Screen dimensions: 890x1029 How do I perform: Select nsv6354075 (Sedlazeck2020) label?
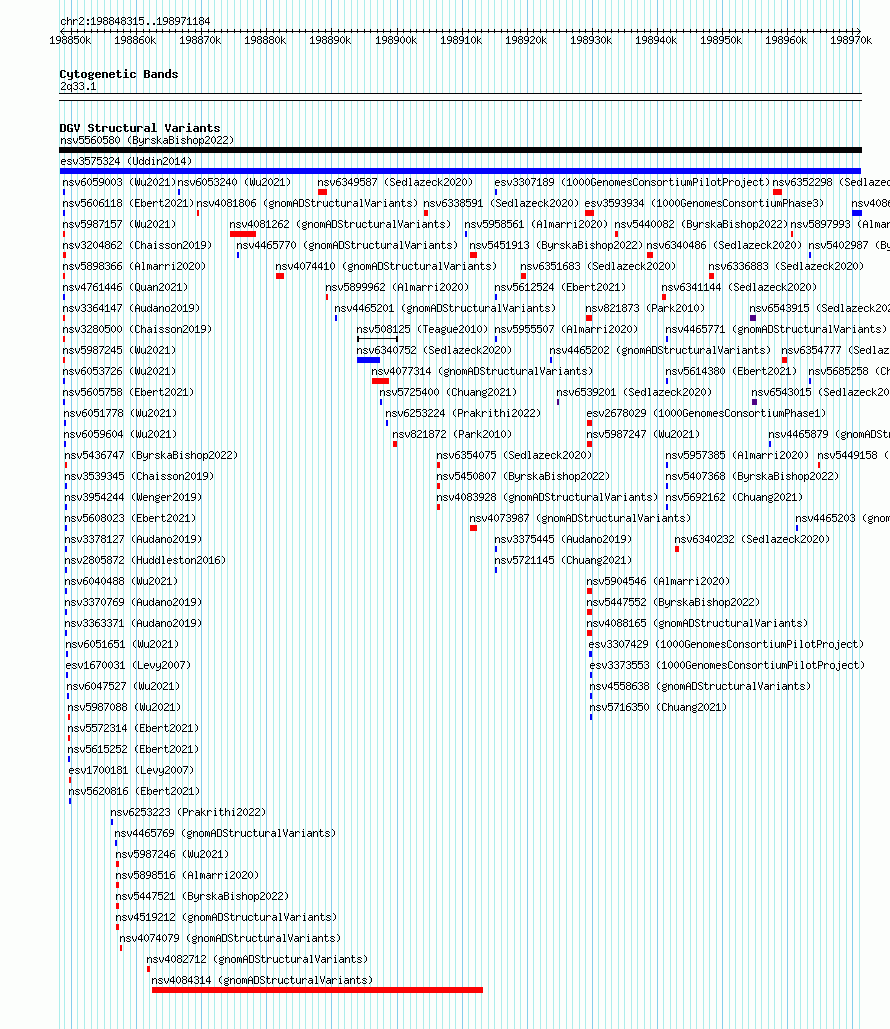515,455
